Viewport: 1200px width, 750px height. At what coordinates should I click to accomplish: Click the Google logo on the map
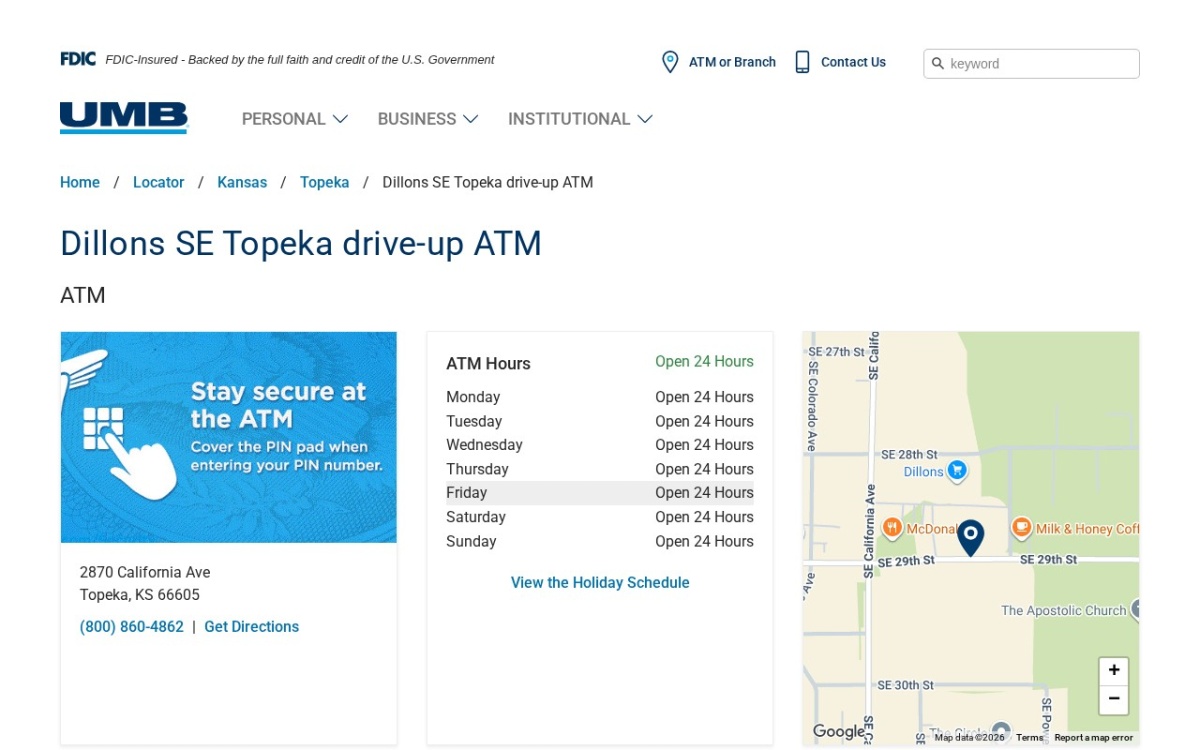click(838, 732)
